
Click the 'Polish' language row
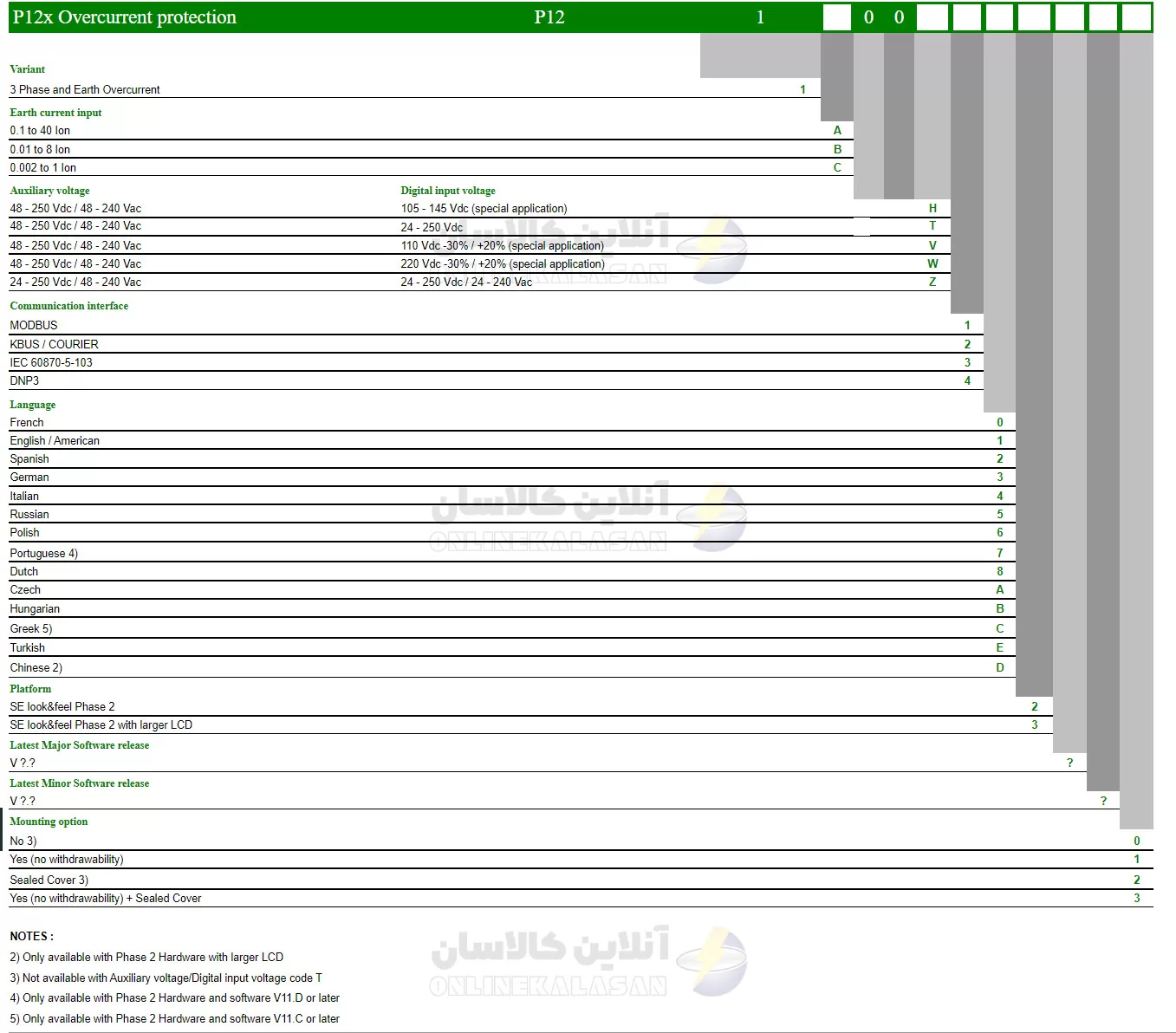[x=512, y=532]
